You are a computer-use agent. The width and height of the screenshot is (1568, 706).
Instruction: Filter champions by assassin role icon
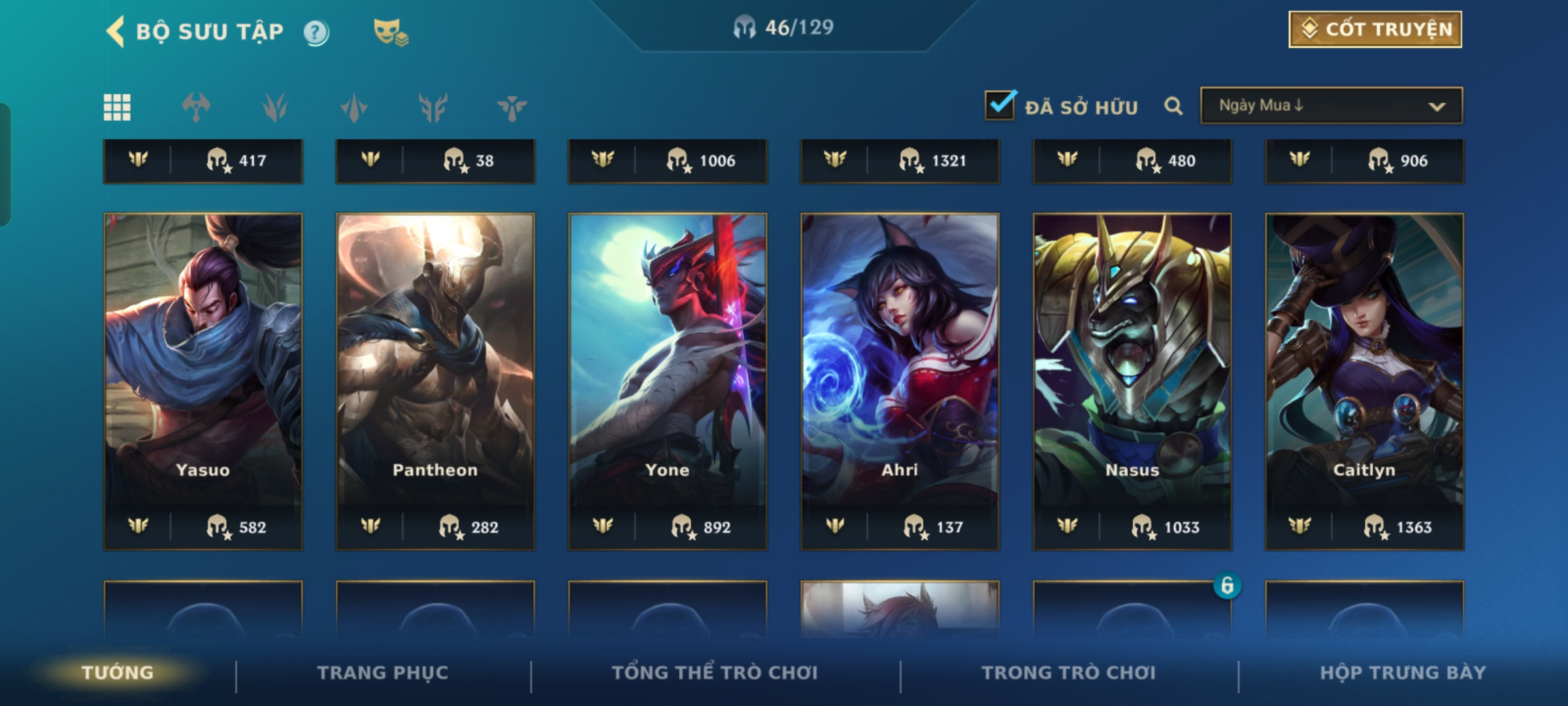click(x=354, y=107)
